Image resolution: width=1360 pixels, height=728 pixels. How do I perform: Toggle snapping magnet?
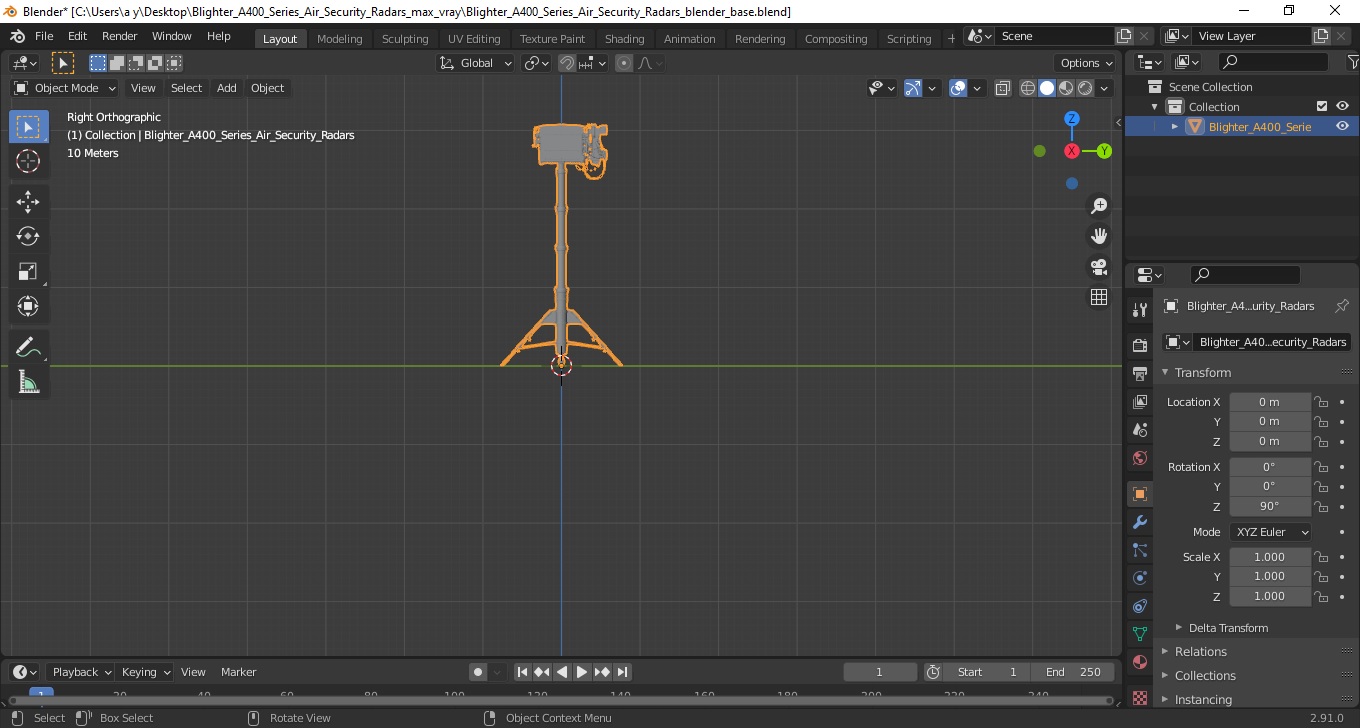567,63
